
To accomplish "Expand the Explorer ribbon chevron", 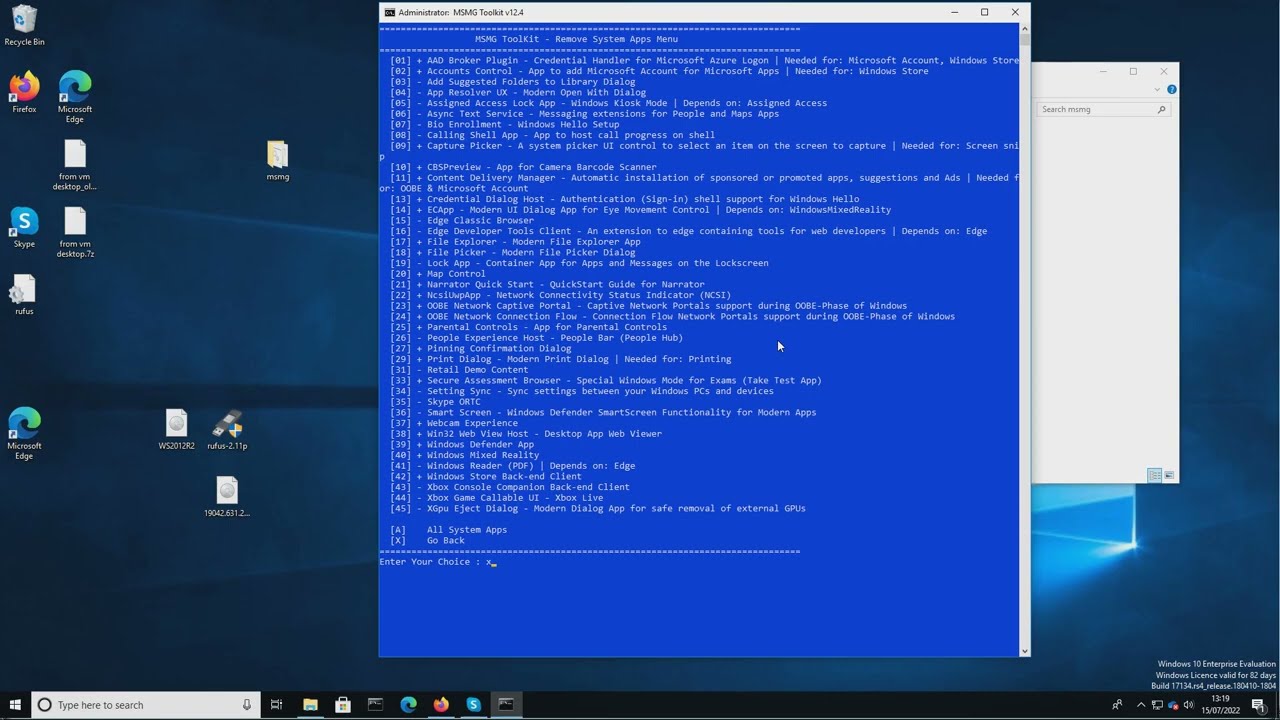I will coord(1157,90).
